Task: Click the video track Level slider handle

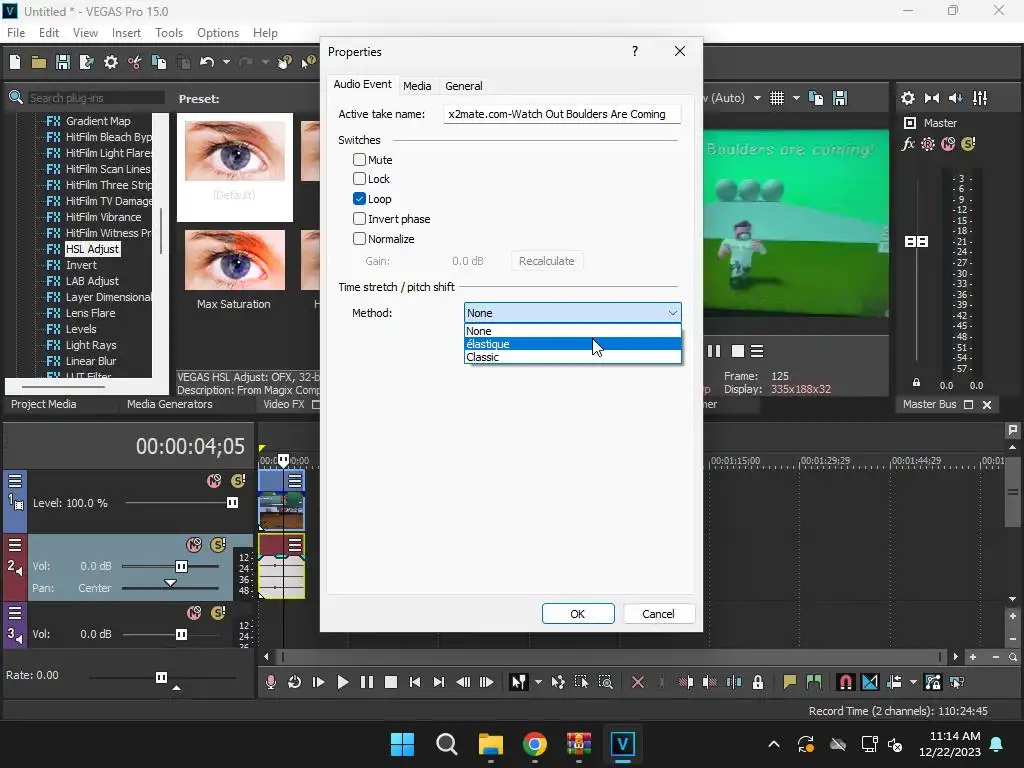Action: [232, 502]
